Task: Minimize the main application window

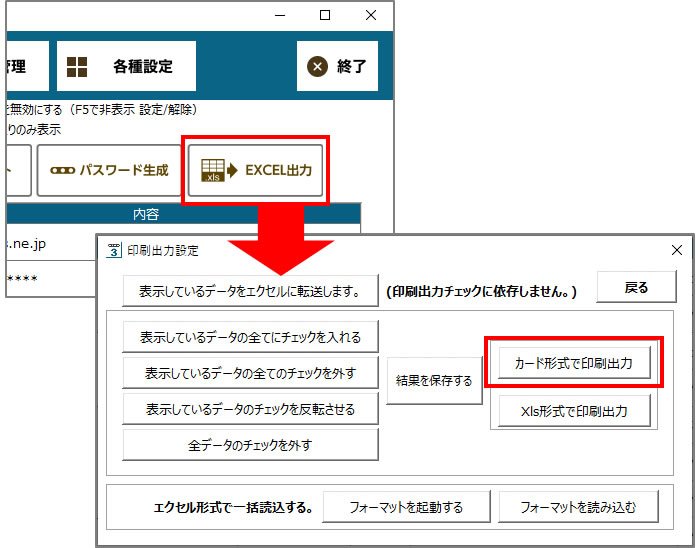Action: point(279,15)
